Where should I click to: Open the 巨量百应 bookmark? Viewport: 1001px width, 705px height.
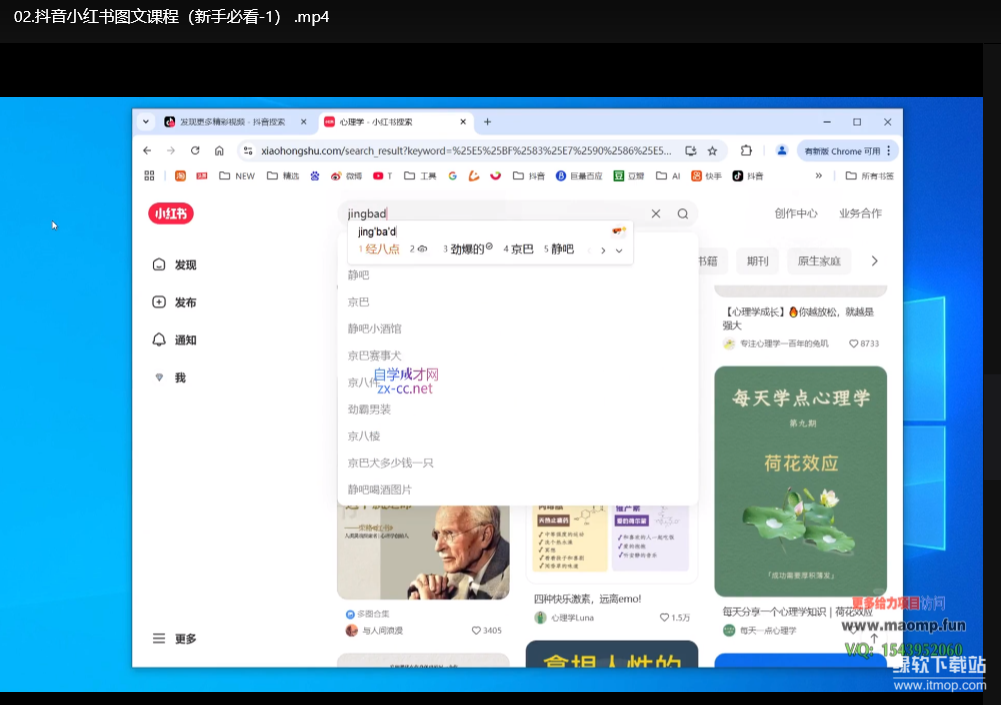click(578, 176)
